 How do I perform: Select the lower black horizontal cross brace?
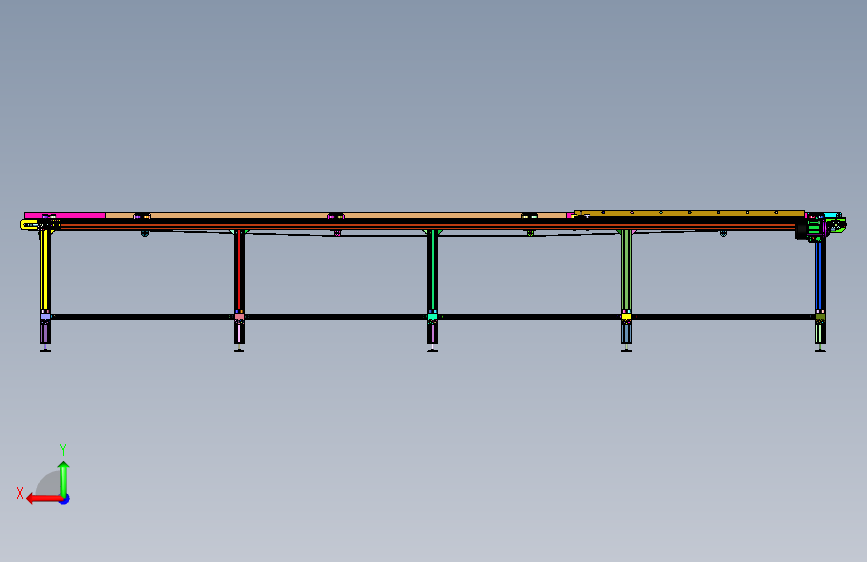click(432, 317)
